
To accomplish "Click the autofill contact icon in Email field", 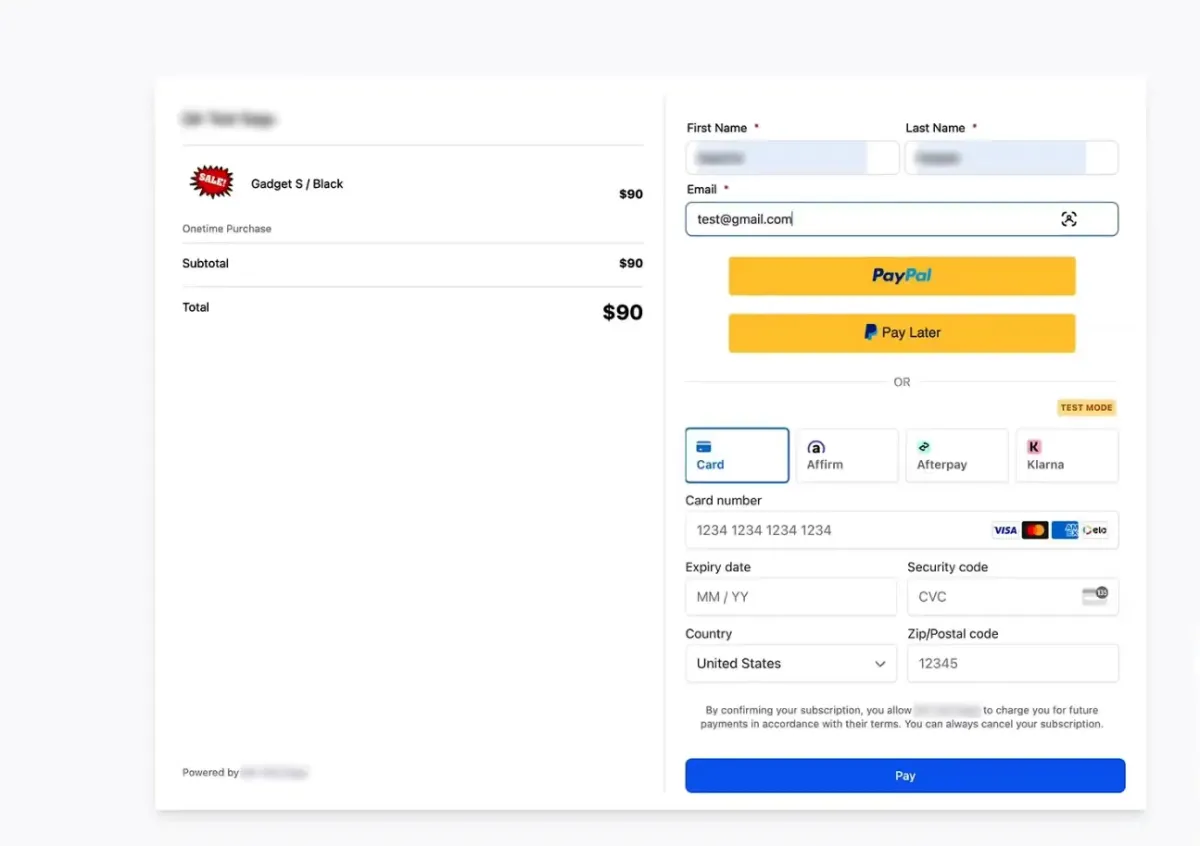I will tap(1069, 219).
